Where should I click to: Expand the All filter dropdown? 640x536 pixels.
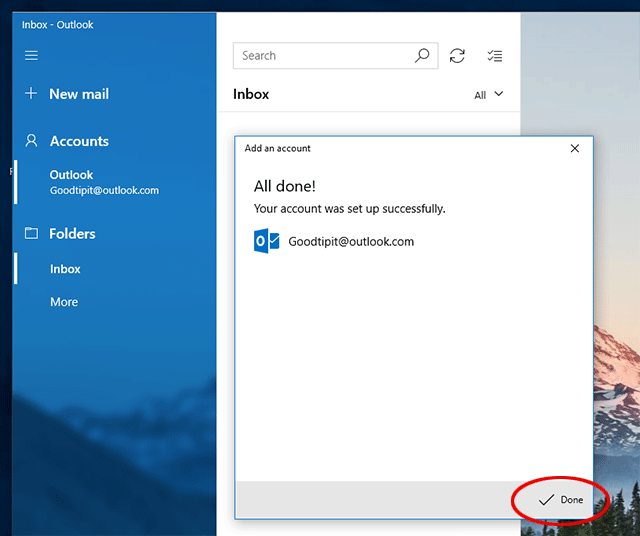coord(489,95)
